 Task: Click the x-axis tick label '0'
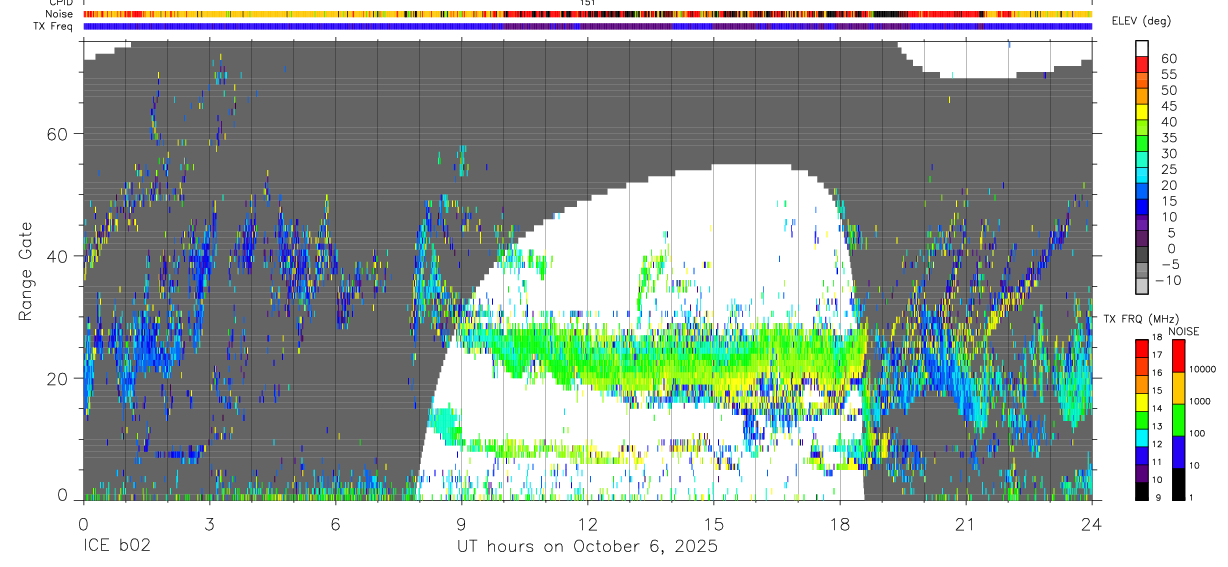(x=83, y=524)
